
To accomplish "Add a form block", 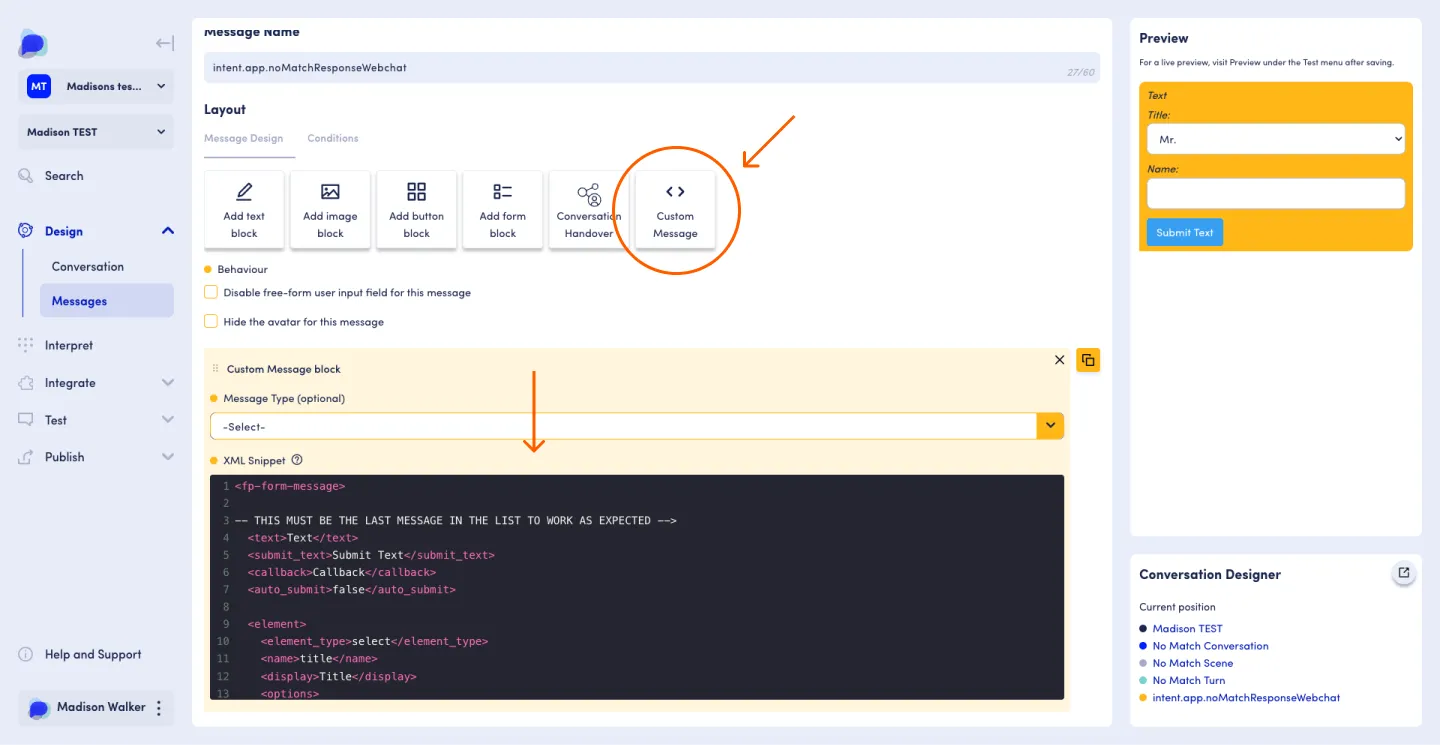I will pos(503,210).
